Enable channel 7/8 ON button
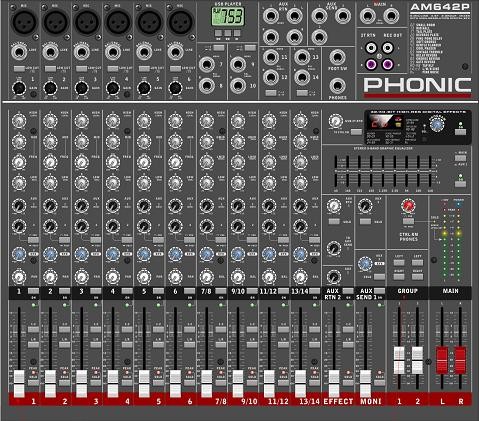This screenshot has height=421, width=479. [221, 291]
